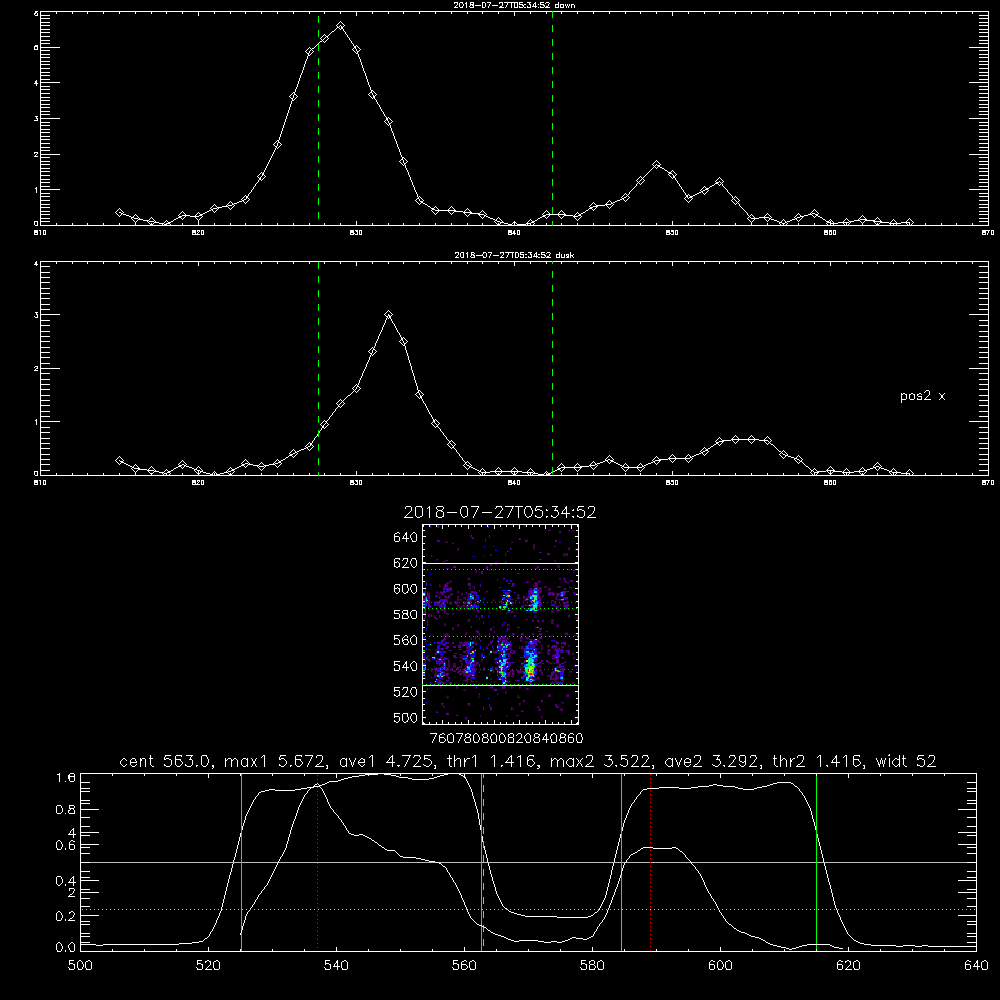This screenshot has width=1000, height=1000.
Task: Click 'widt 52' in the bottom plot title
Action: point(906,761)
